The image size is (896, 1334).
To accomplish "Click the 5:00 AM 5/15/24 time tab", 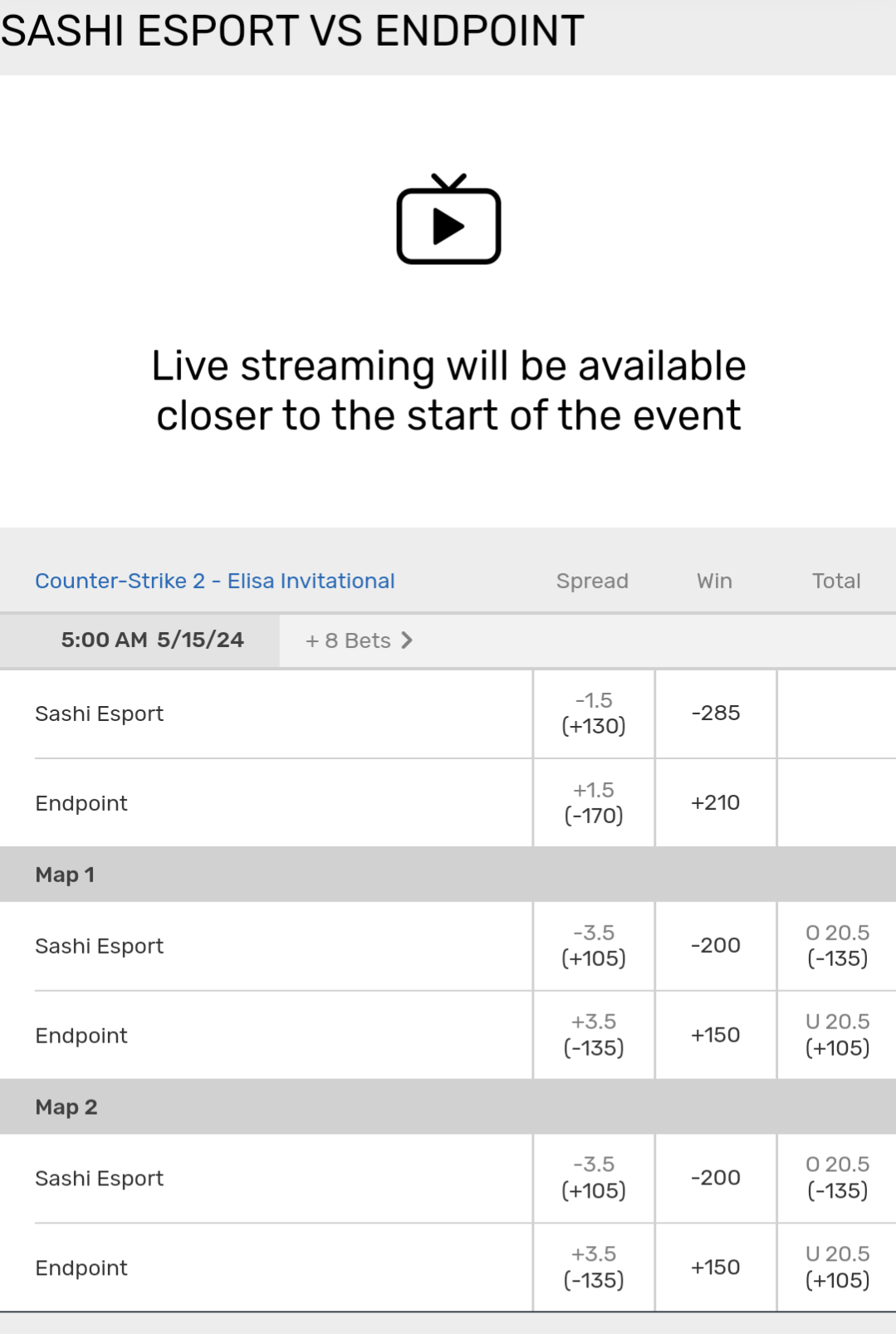I will click(152, 640).
